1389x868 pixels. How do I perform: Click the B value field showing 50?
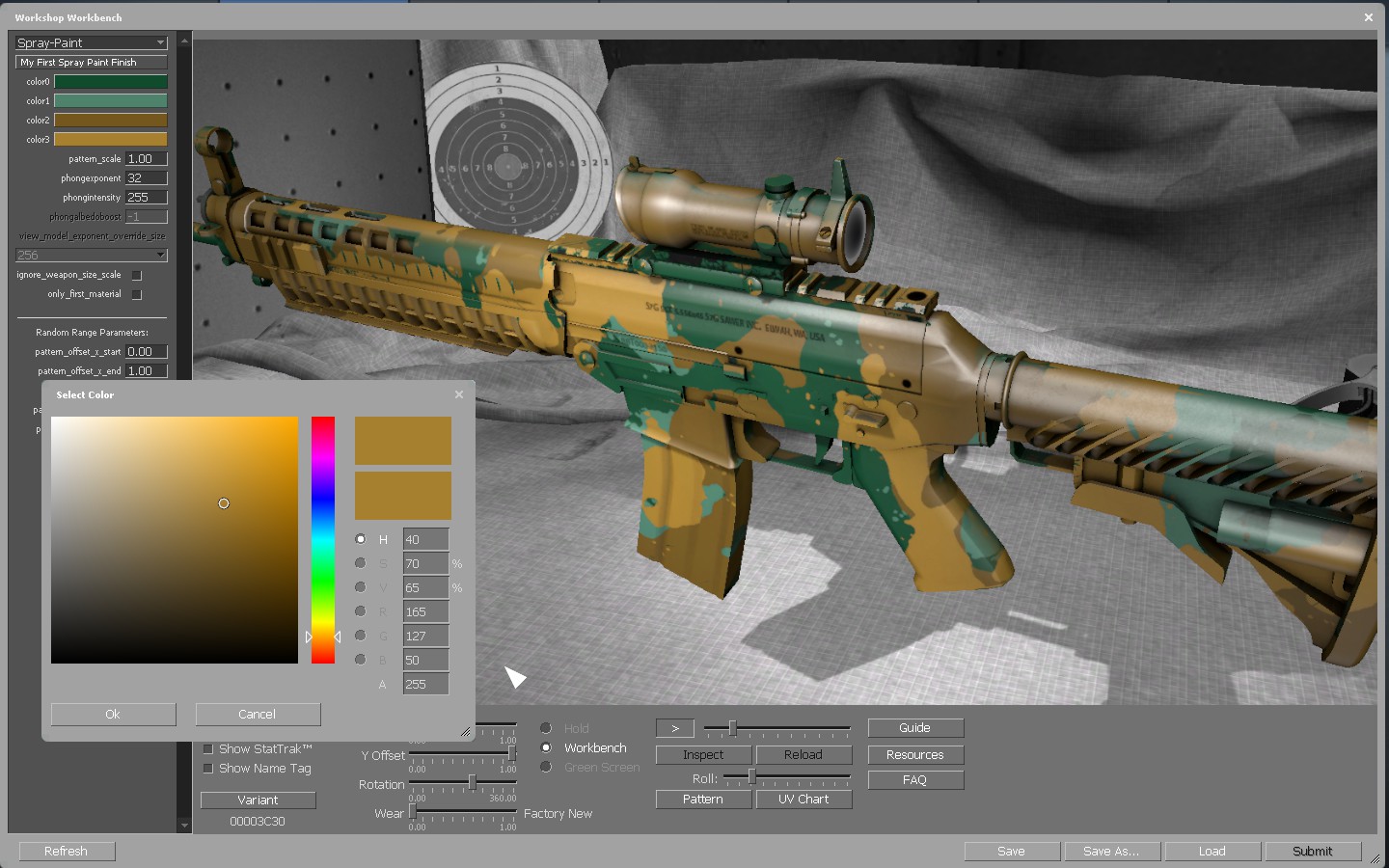point(426,660)
